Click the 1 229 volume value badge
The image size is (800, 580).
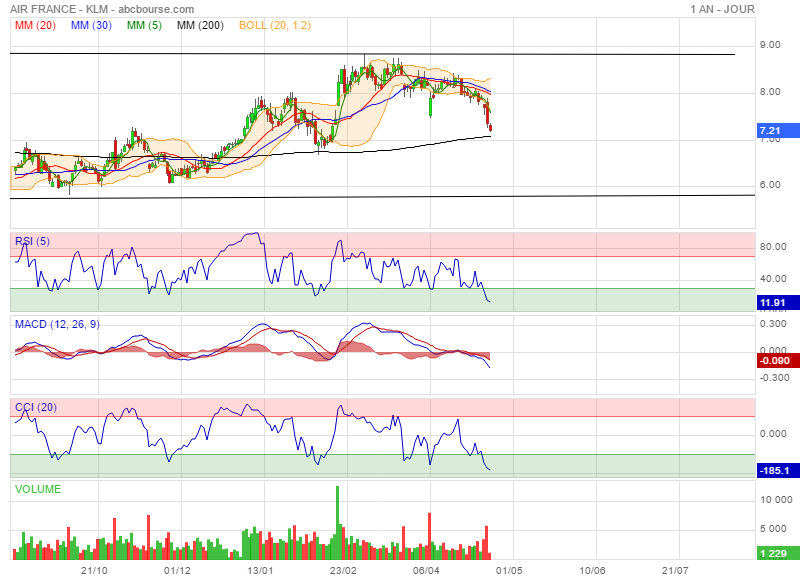772,553
